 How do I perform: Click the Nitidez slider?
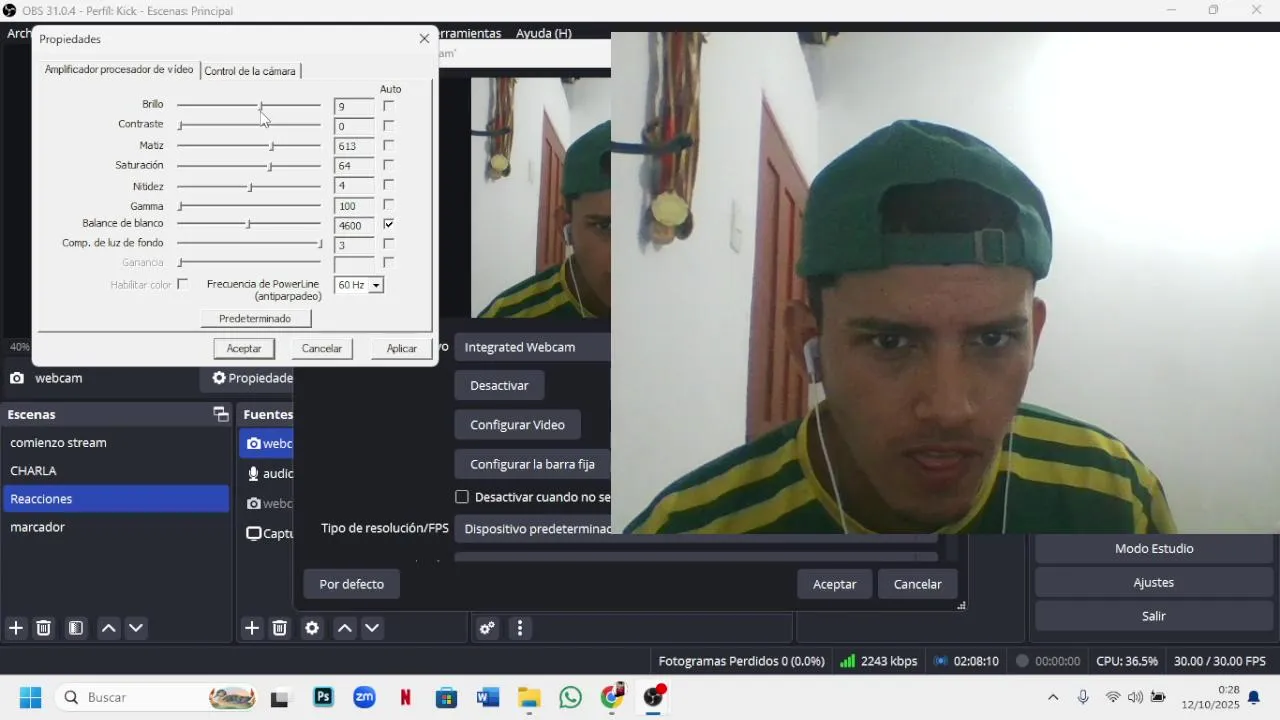249,187
